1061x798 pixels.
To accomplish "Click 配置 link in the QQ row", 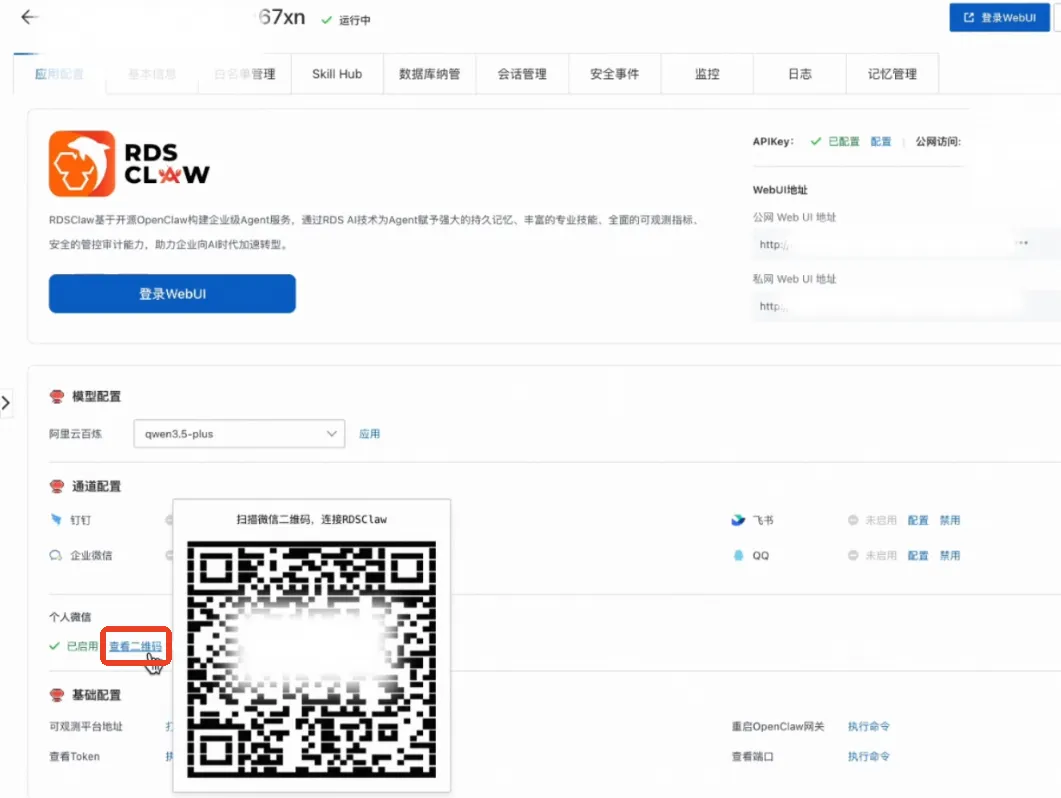I will point(918,556).
